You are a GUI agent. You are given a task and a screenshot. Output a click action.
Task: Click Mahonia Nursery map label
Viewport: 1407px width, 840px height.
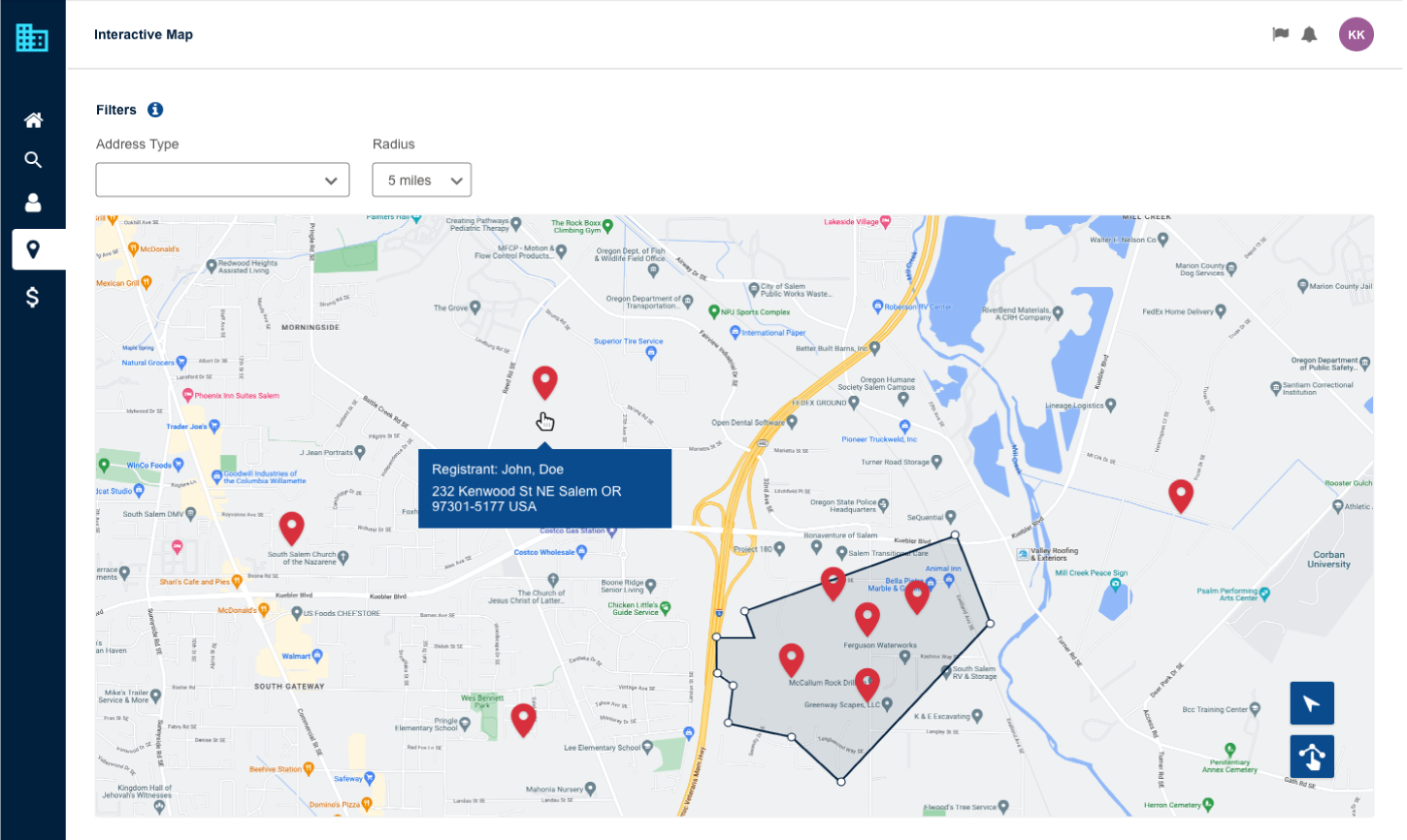coord(555,790)
